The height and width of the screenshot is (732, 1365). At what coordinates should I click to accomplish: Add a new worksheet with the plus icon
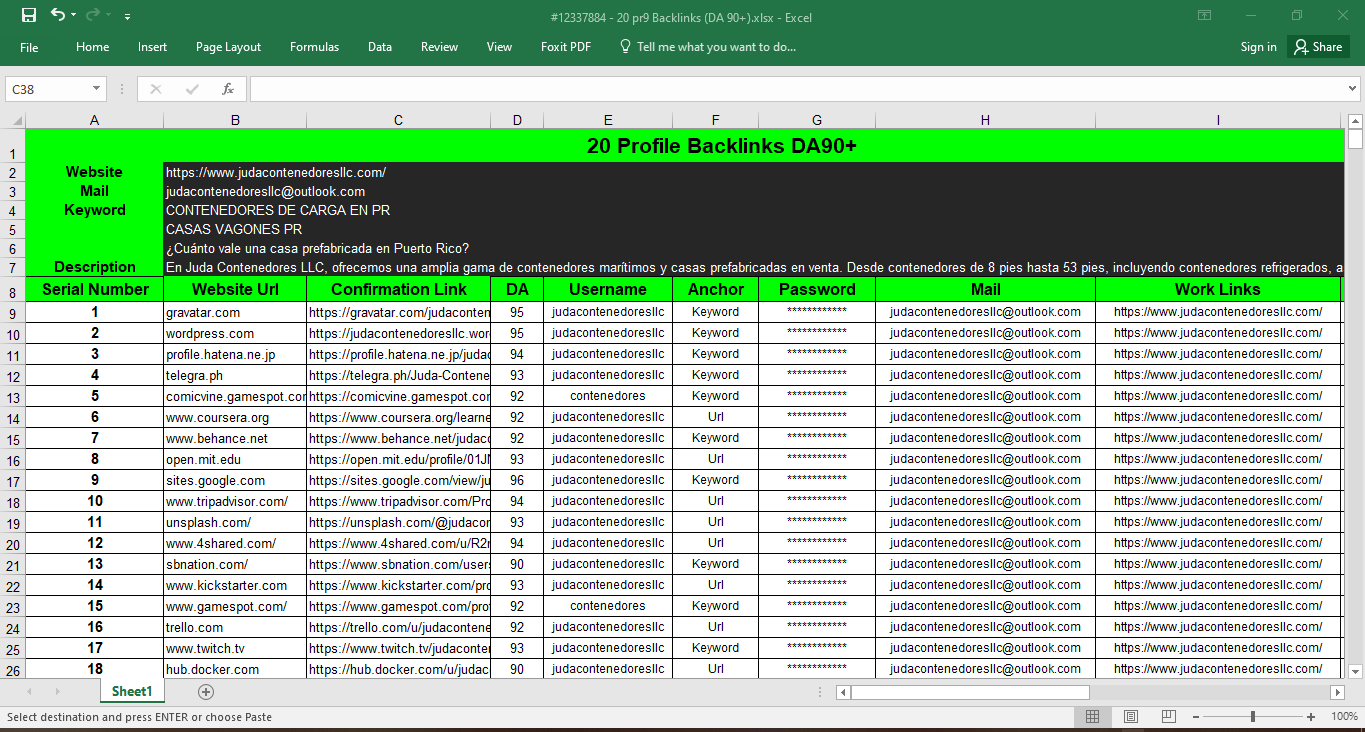pyautogui.click(x=205, y=691)
